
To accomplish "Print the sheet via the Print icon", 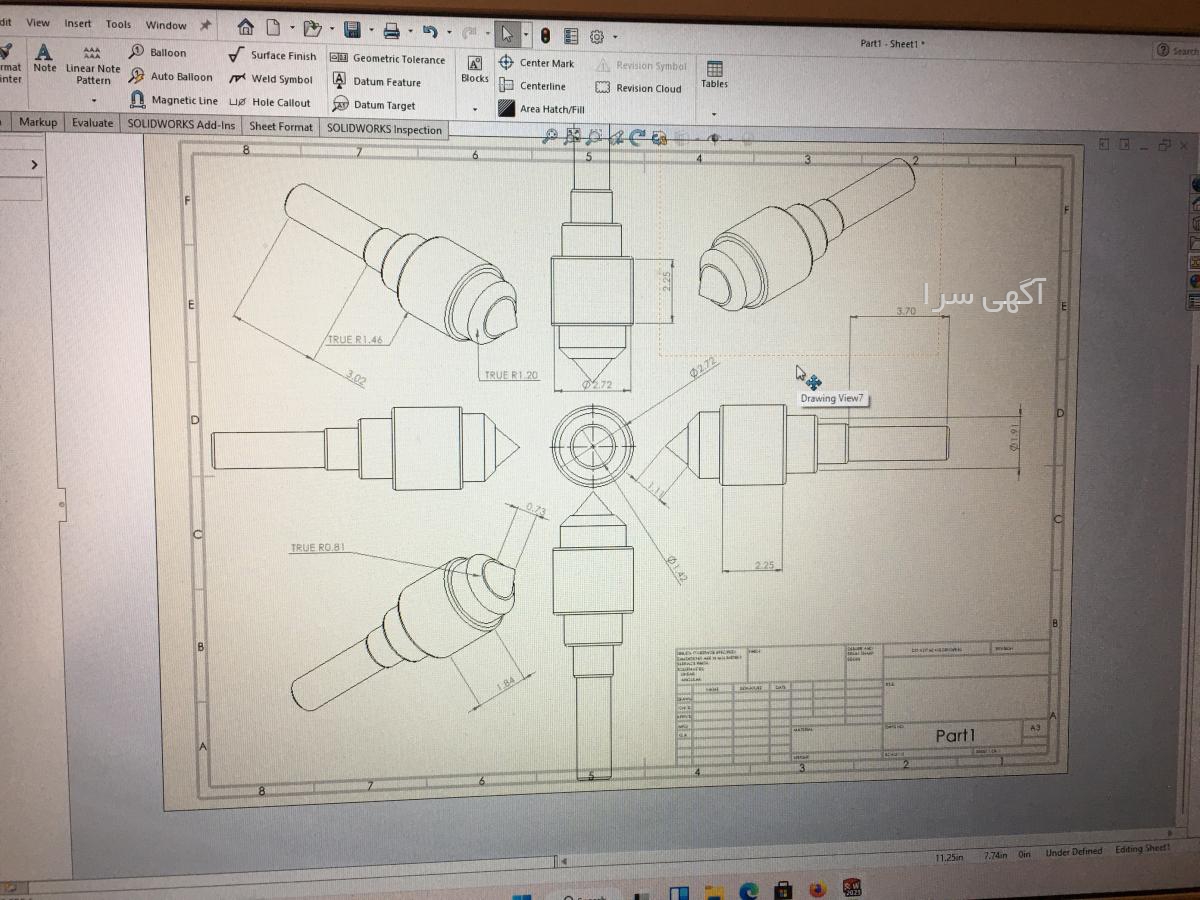I will [392, 31].
